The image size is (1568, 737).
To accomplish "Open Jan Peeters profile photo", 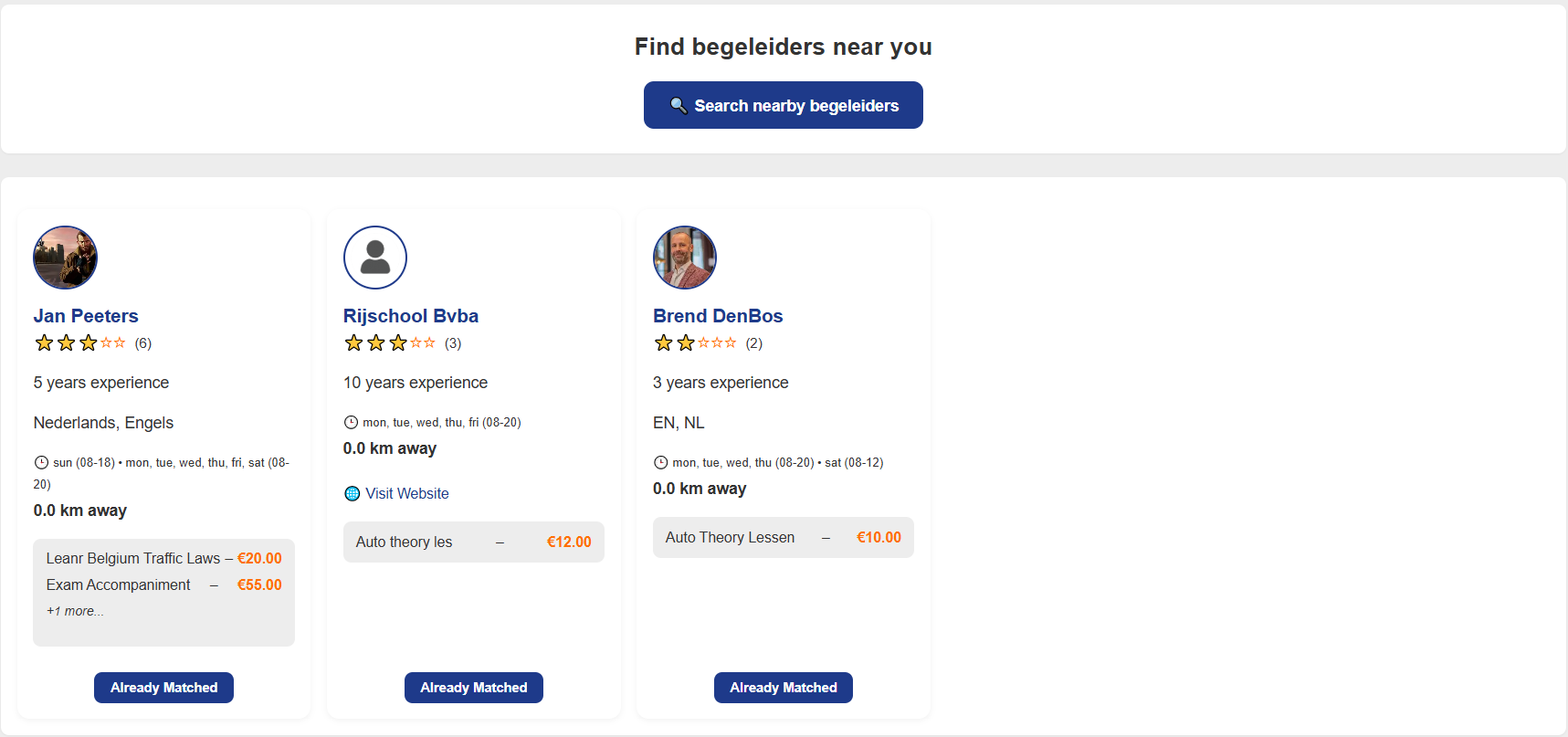I will coord(65,258).
